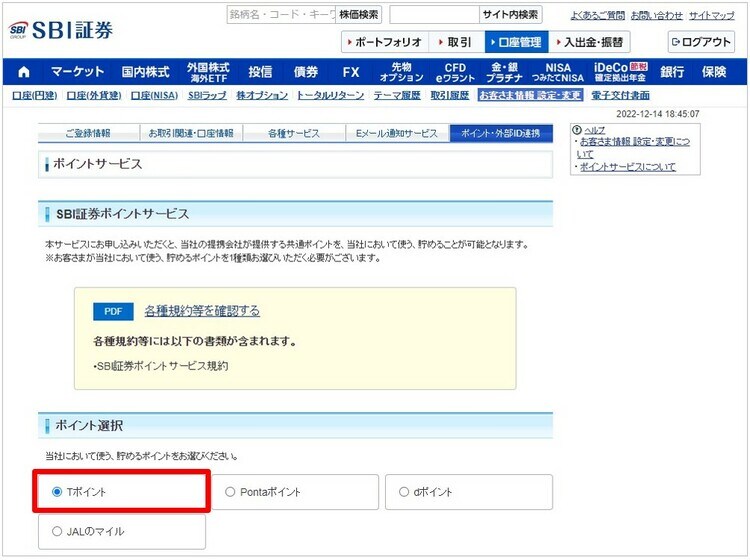
Task: Click the SBI証券 logo
Action: [60, 31]
